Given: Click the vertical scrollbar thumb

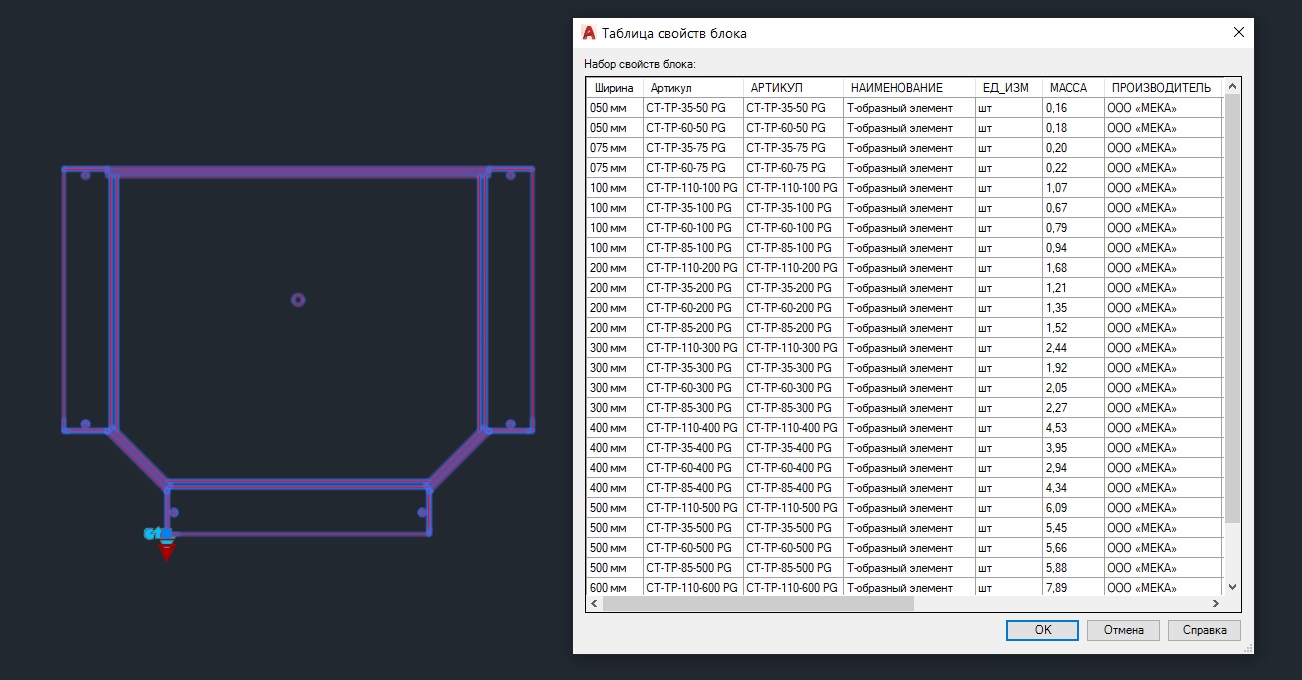Looking at the screenshot, I should 1232,308.
